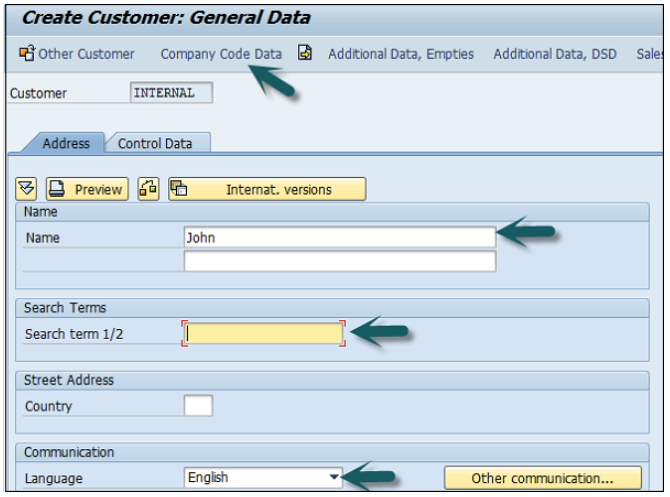Click the Internat. versions button label
670x497 pixels.
click(279, 189)
